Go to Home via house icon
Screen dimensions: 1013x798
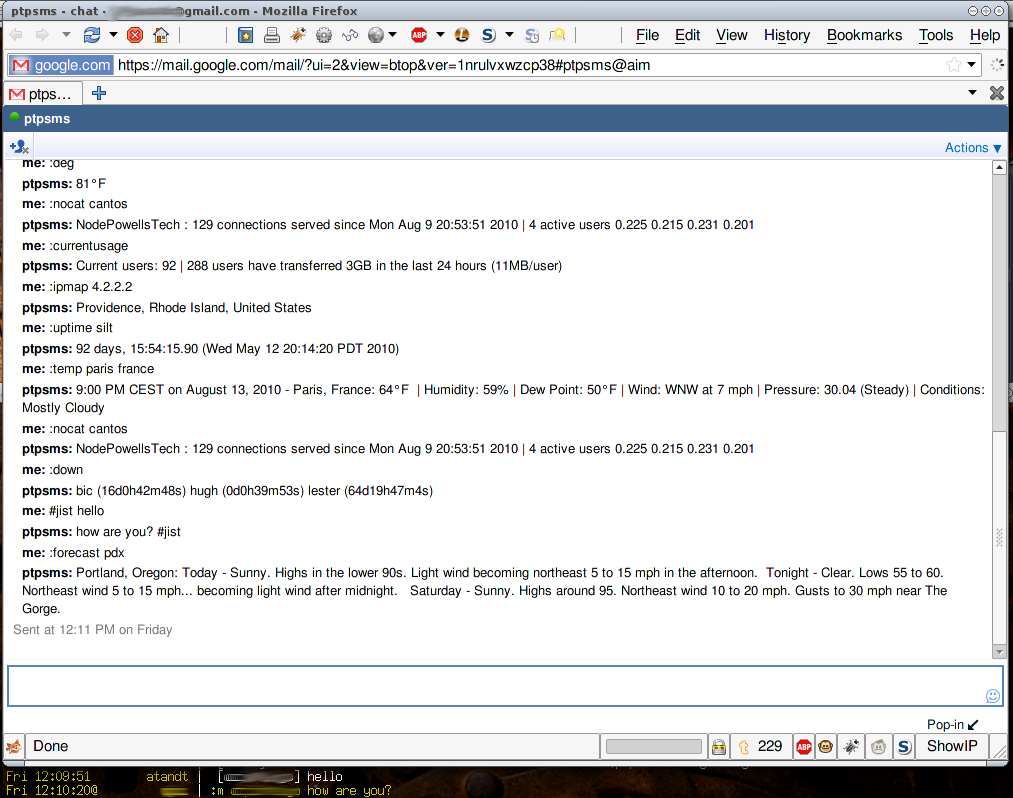tap(160, 35)
